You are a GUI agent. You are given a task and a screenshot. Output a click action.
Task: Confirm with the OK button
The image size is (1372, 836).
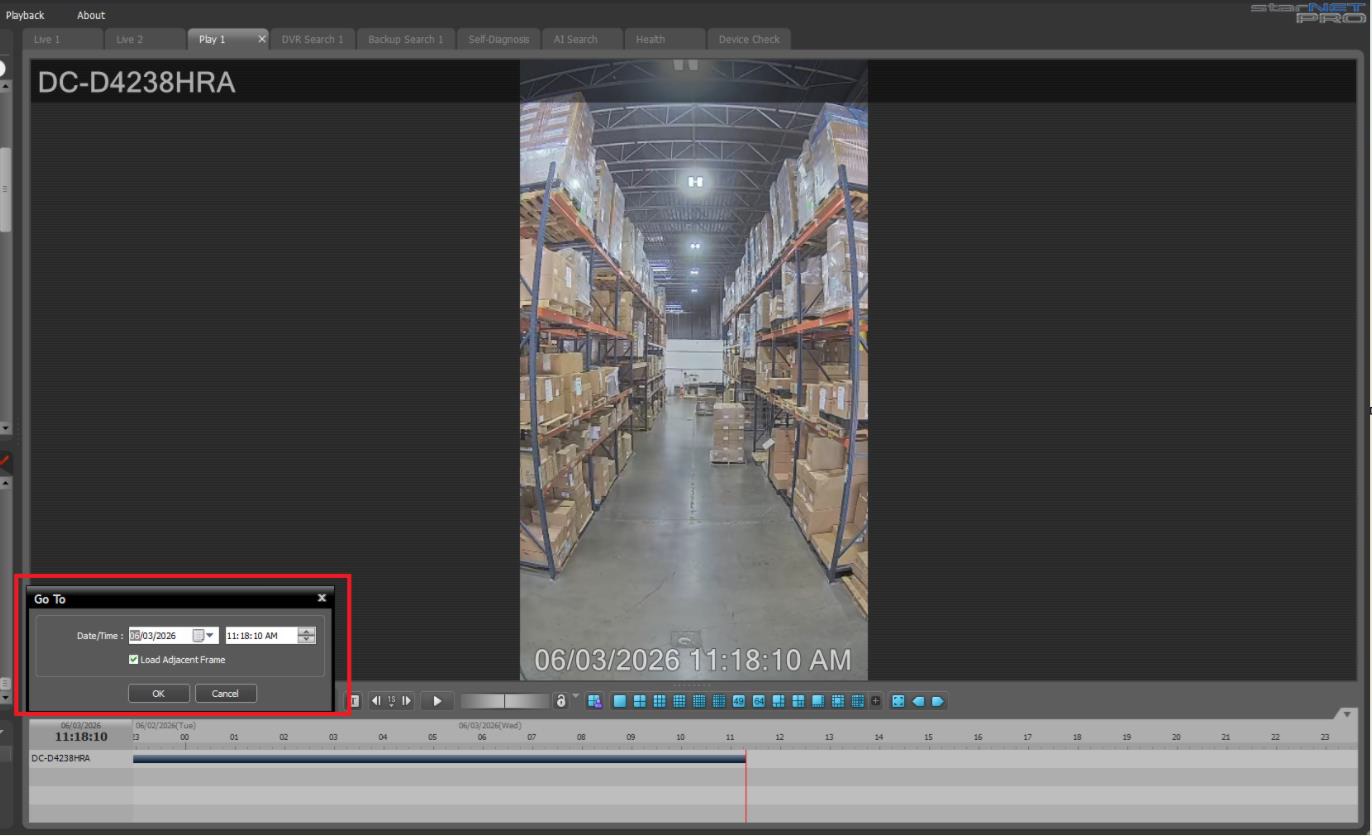point(159,693)
